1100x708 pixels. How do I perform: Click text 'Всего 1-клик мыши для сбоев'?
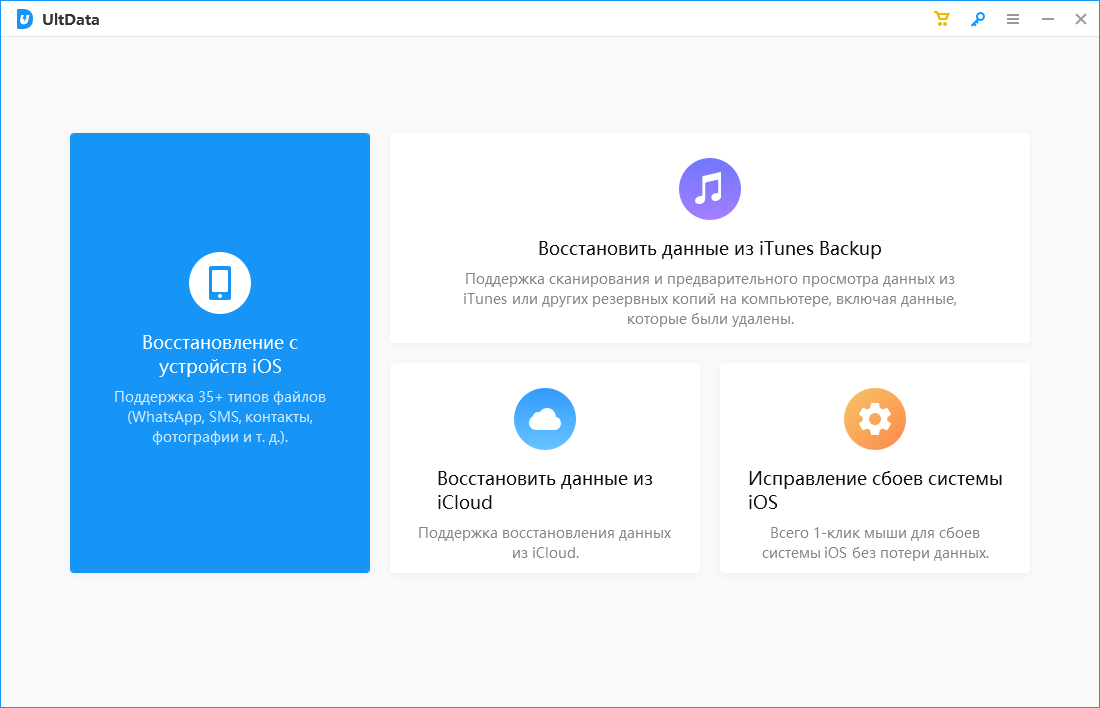(875, 533)
